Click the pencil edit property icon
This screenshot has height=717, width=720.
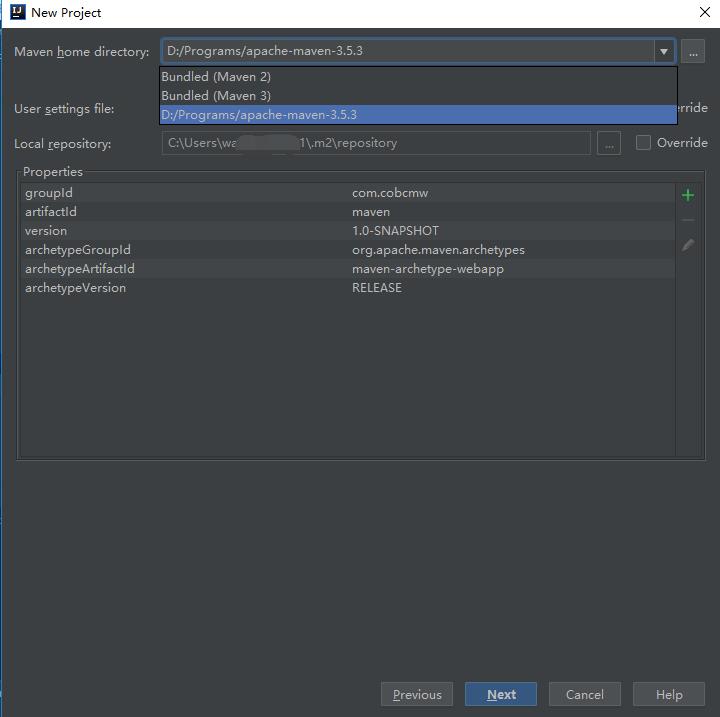pyautogui.click(x=687, y=245)
